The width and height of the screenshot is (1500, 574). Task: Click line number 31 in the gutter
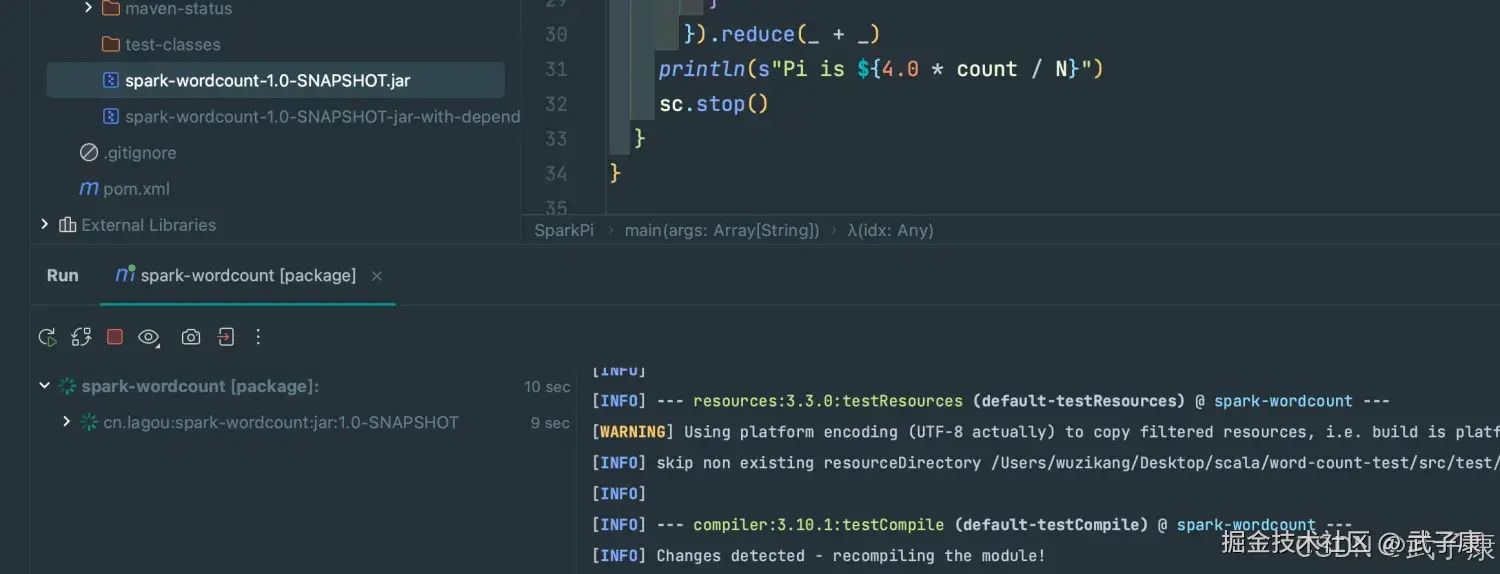click(x=556, y=69)
